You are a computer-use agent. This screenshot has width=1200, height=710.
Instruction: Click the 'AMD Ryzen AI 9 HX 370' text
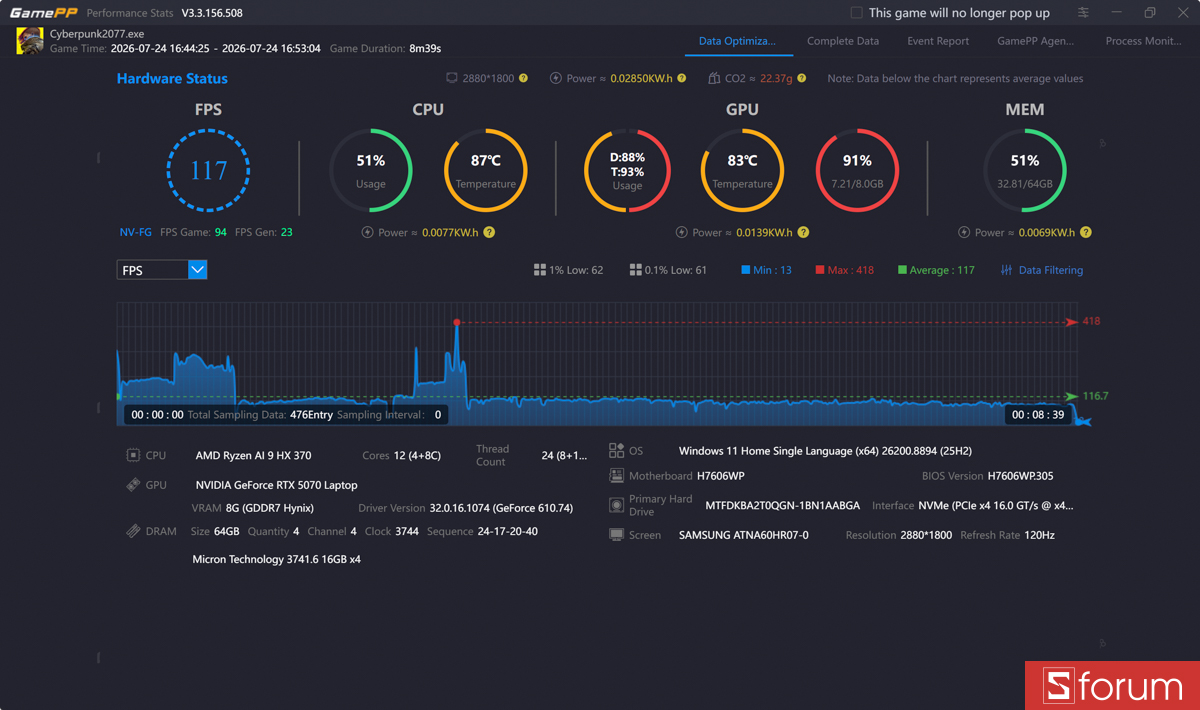pyautogui.click(x=253, y=455)
